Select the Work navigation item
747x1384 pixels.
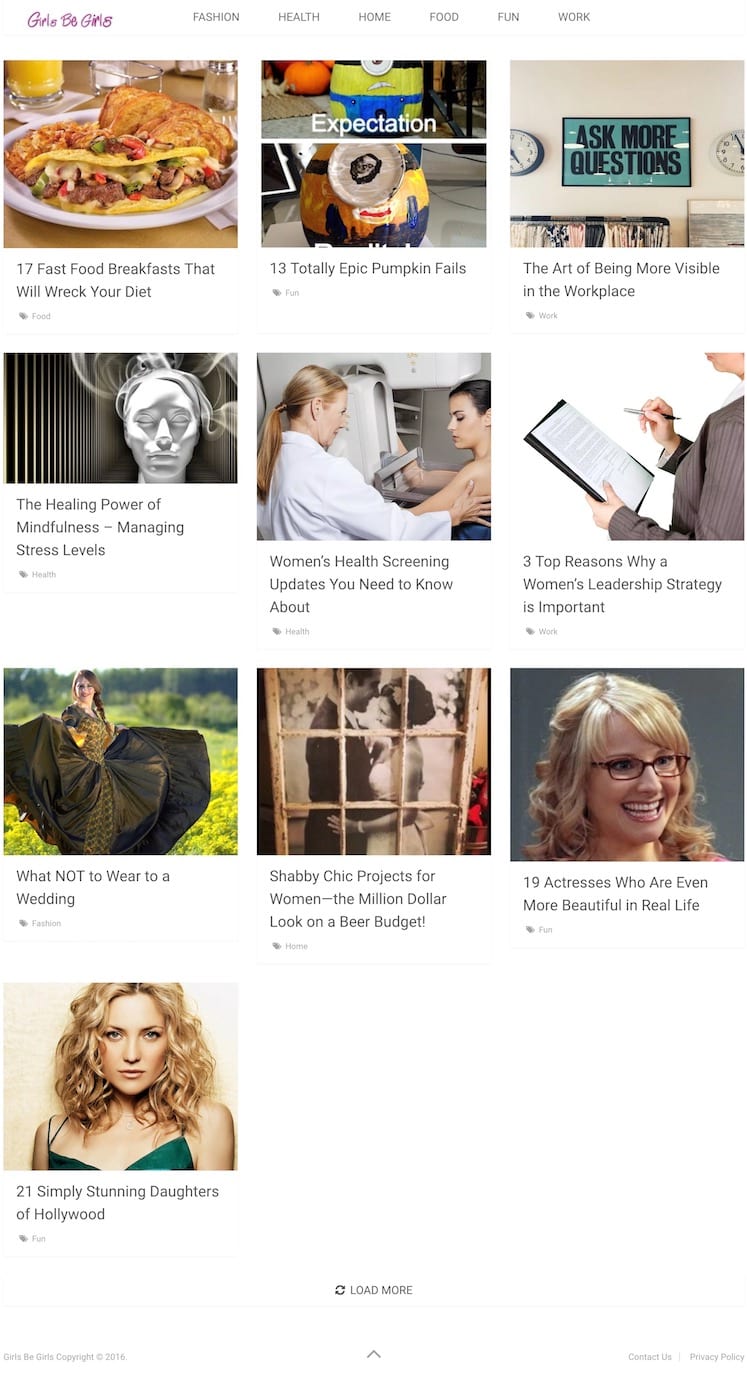click(x=574, y=17)
